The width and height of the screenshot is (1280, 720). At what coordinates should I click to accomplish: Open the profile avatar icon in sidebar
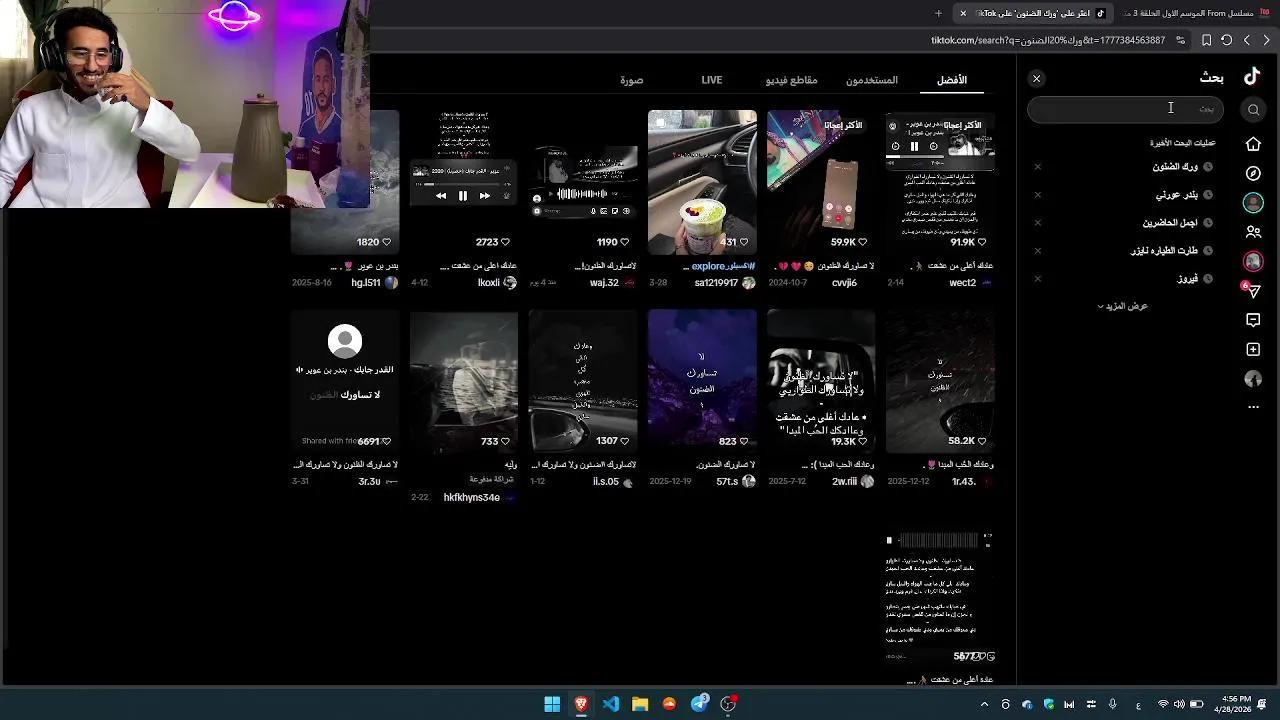click(x=1253, y=379)
